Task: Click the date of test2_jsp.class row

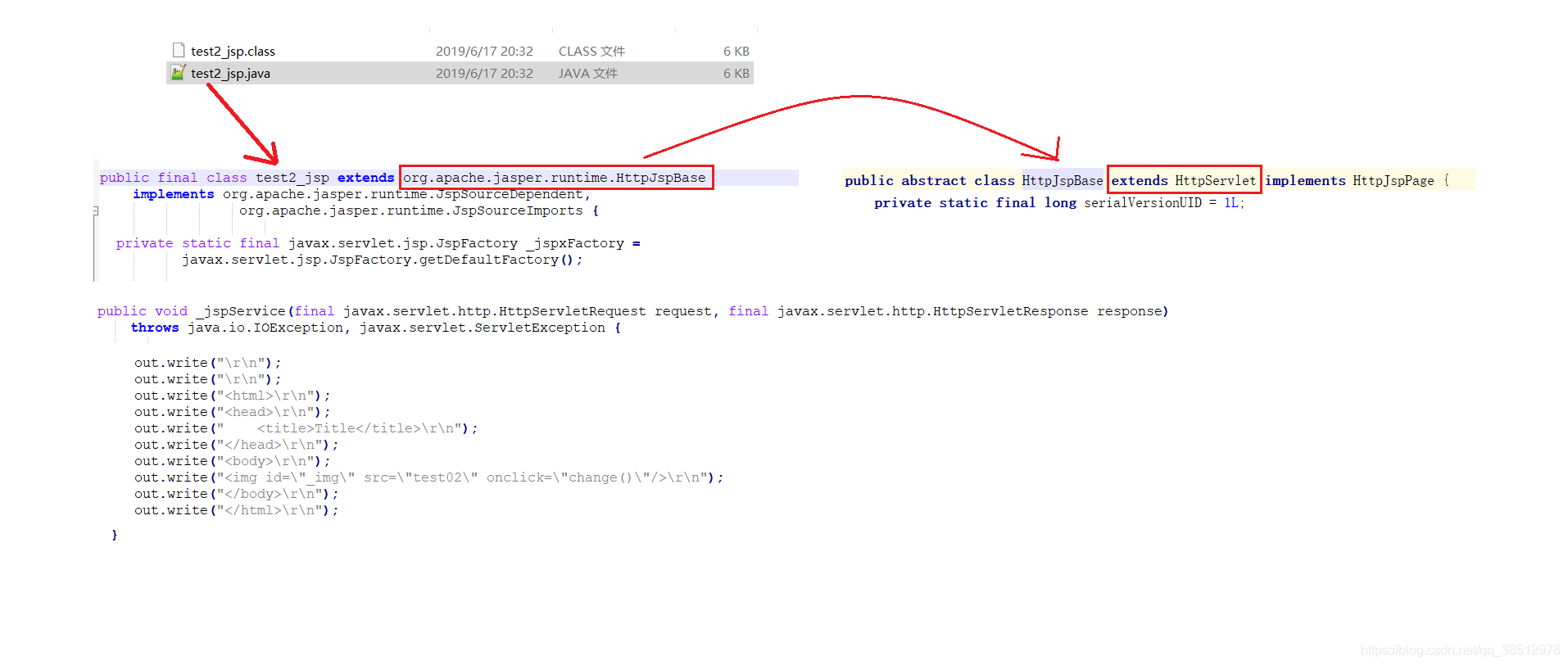Action: (x=484, y=51)
